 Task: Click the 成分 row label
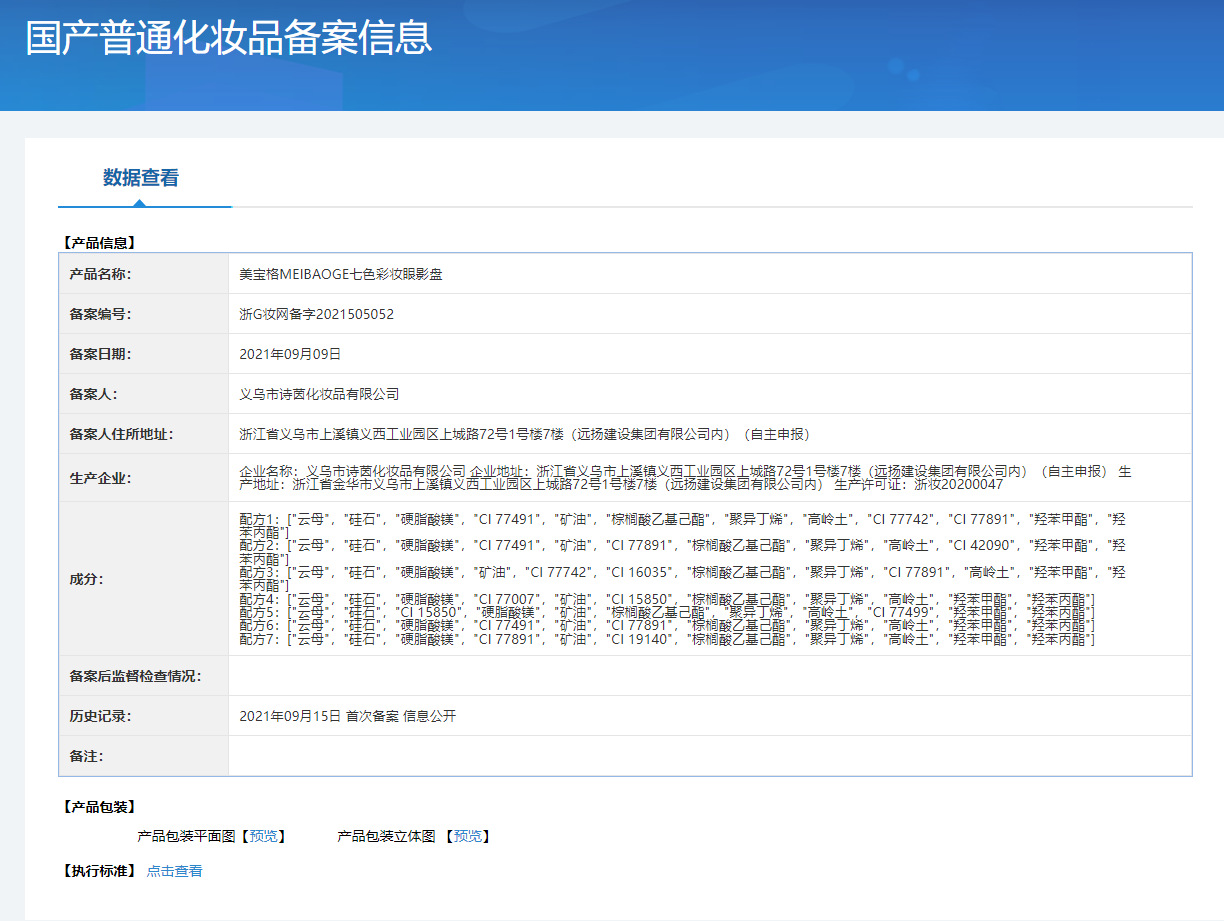(x=86, y=579)
